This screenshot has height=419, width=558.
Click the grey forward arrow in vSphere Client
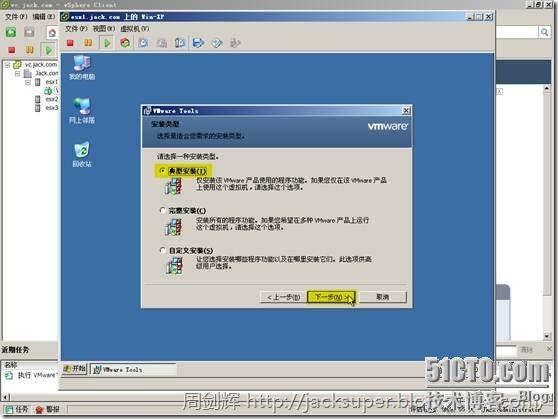pyautogui.click(x=29, y=33)
